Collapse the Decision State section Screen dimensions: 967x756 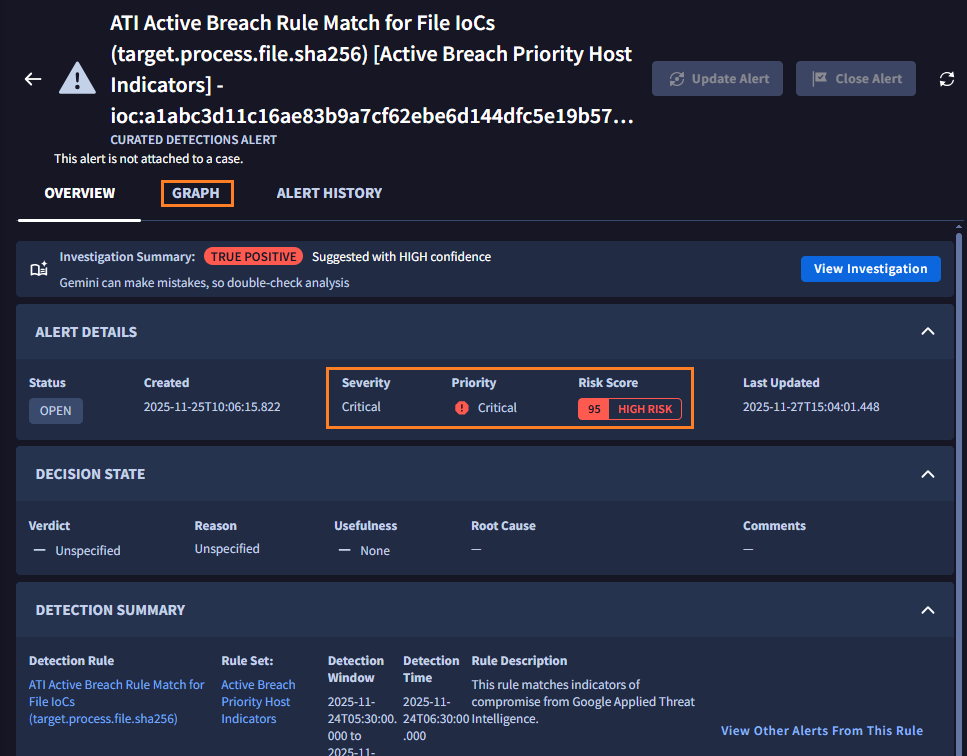pos(927,474)
